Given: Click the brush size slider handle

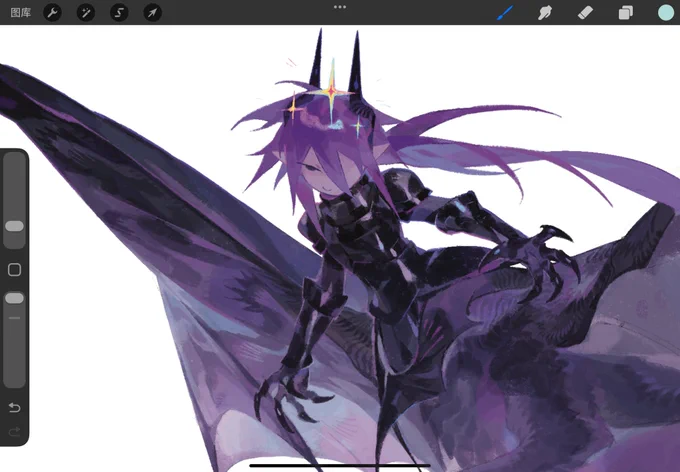Looking at the screenshot, I should click(x=14, y=226).
